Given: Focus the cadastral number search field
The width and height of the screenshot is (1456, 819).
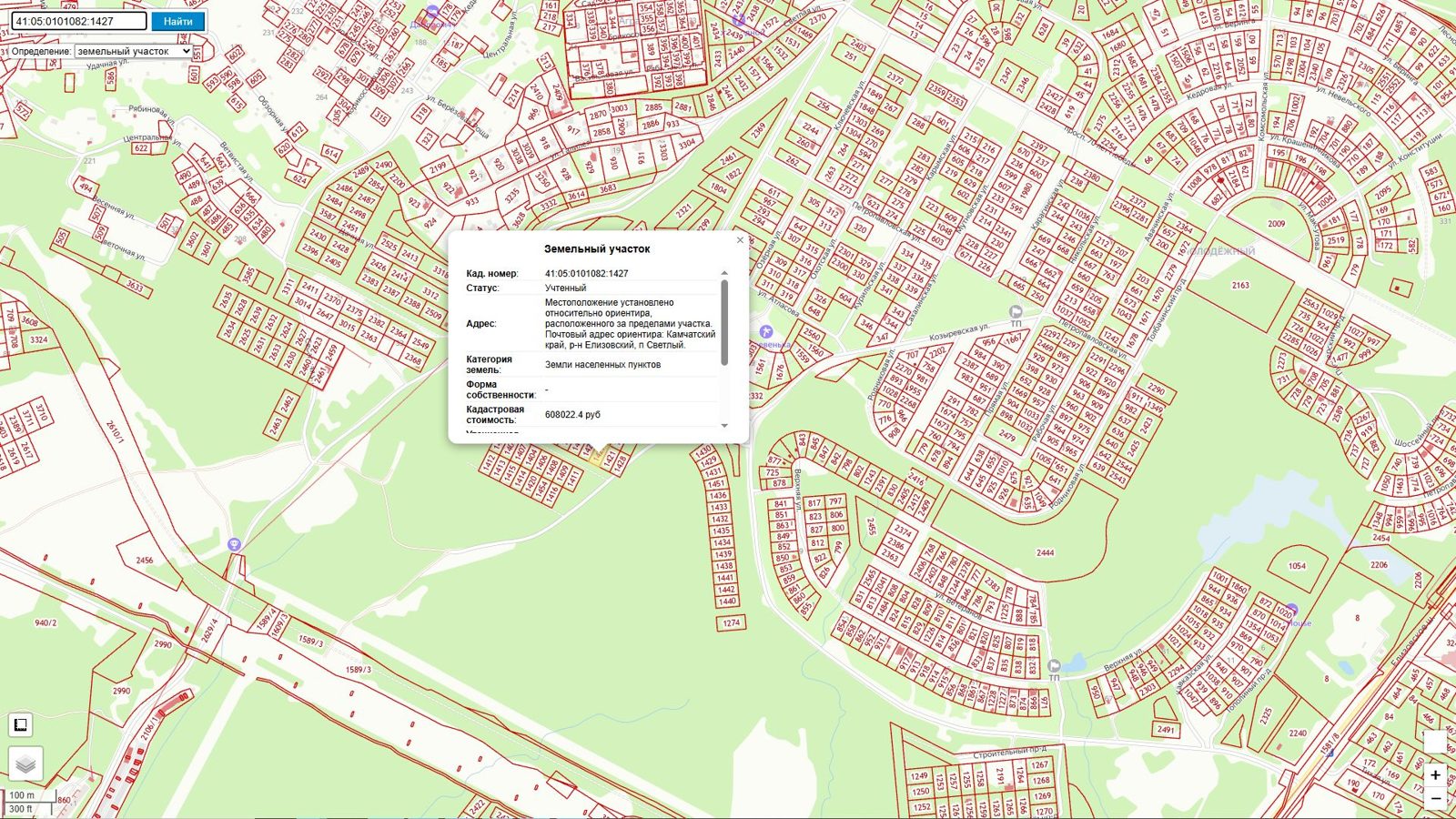Looking at the screenshot, I should pyautogui.click(x=79, y=21).
